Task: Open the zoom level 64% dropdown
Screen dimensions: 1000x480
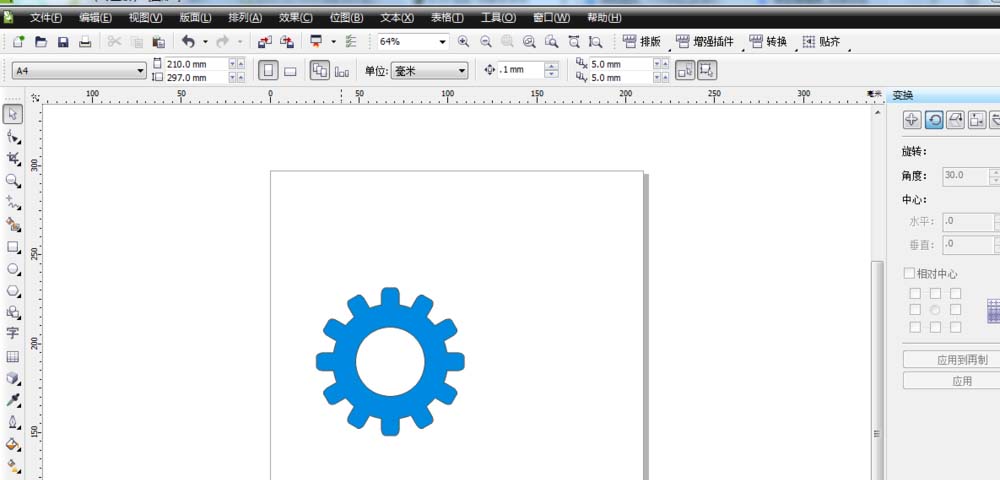Action: click(x=443, y=42)
